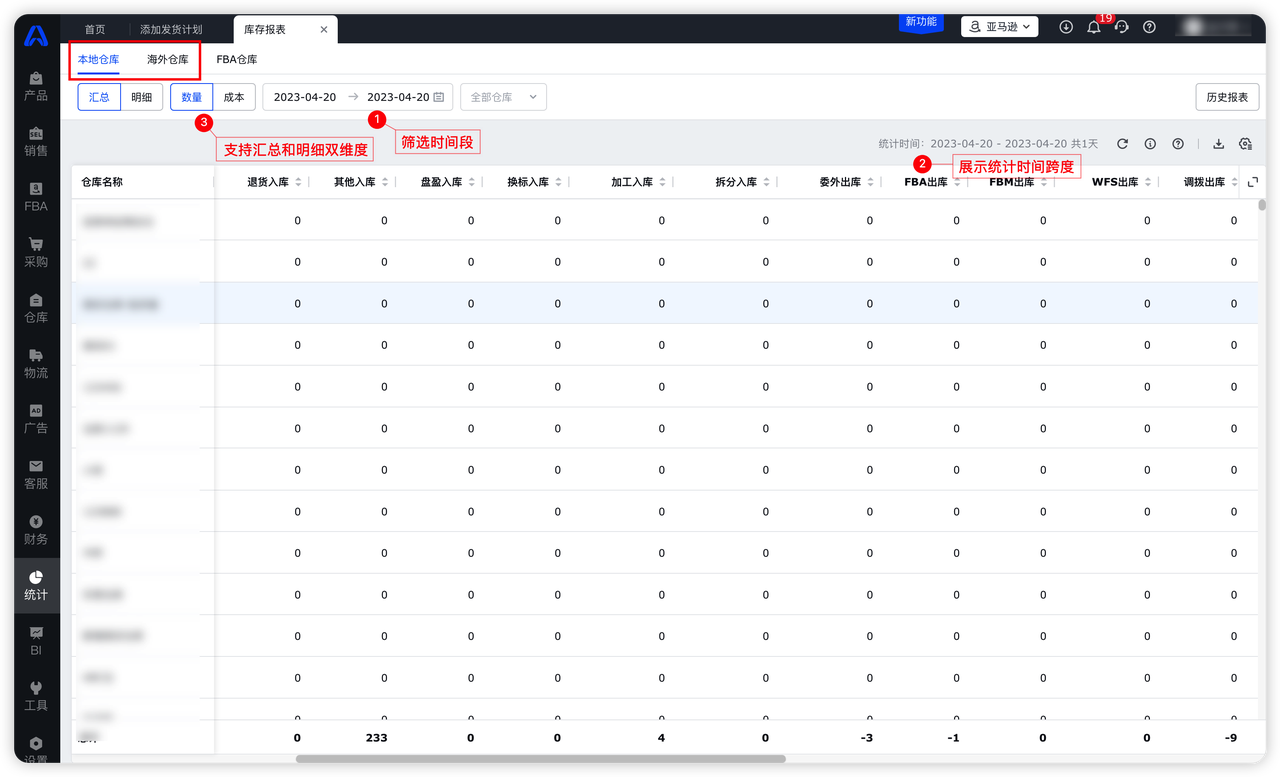The width and height of the screenshot is (1280, 777).
Task: Open the 历史报表 history reports button
Action: click(x=1227, y=97)
